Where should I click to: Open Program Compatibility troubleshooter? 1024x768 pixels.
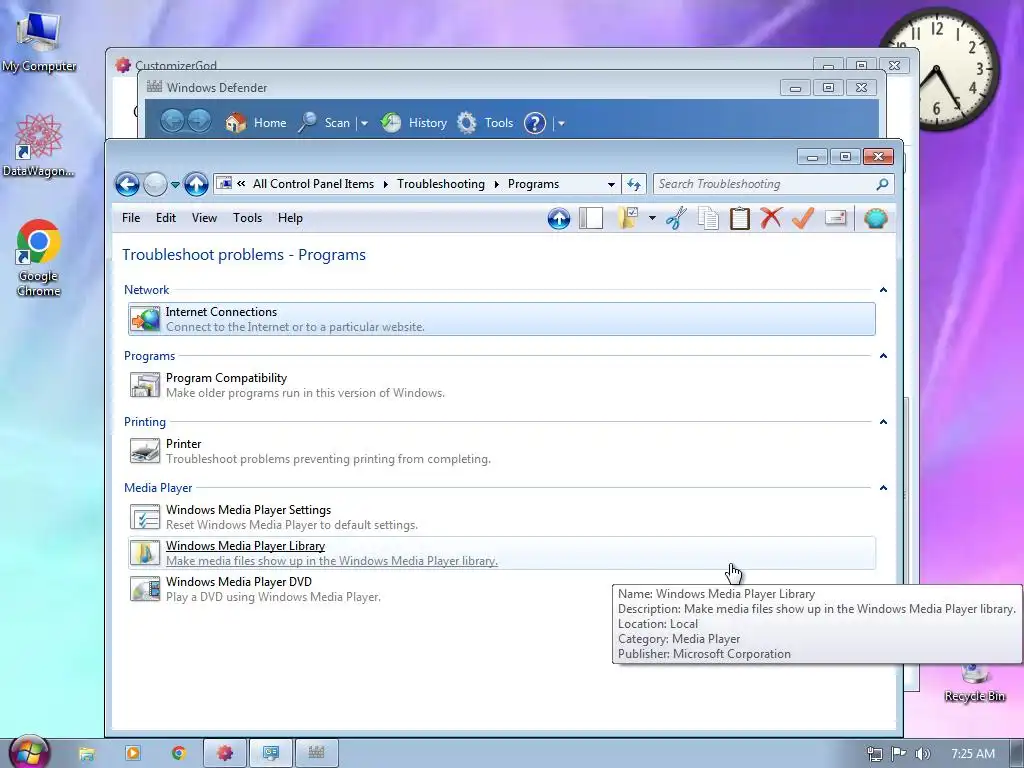pyautogui.click(x=502, y=385)
